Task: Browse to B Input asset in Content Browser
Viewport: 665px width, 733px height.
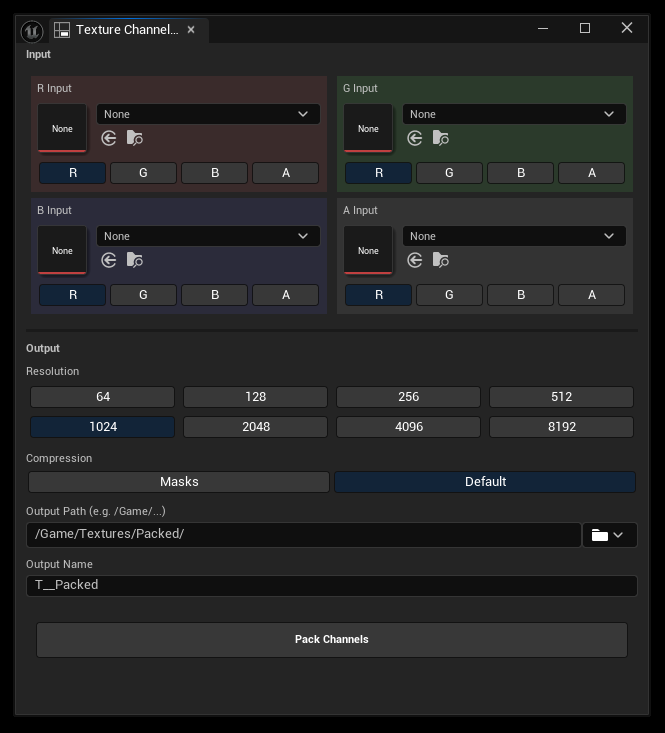Action: tap(135, 260)
